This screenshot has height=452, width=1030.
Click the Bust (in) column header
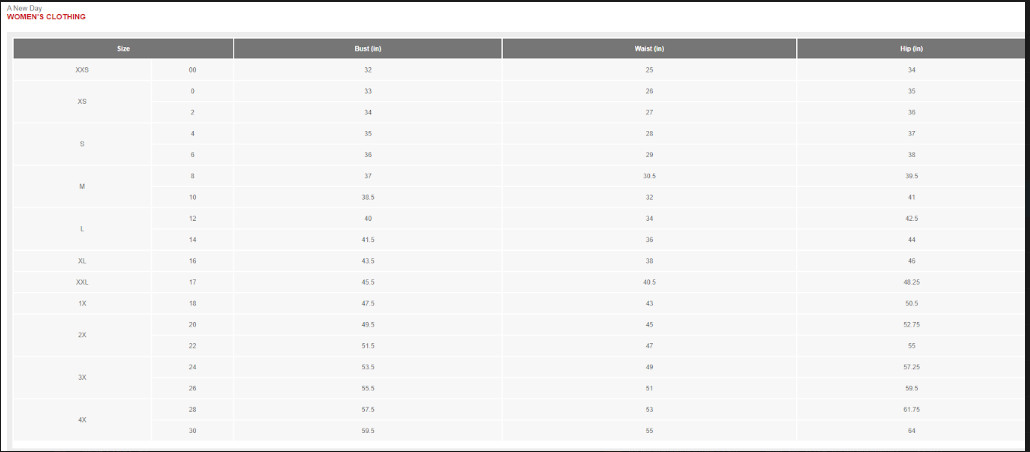pos(368,49)
